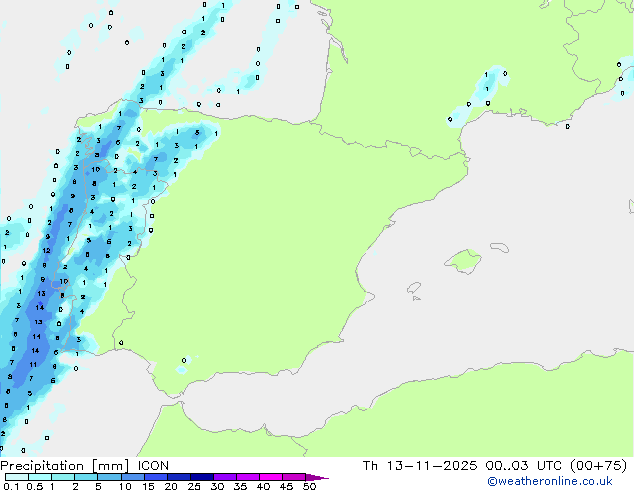Click the '40' legend scale label
634x490 pixels.
click(263, 486)
